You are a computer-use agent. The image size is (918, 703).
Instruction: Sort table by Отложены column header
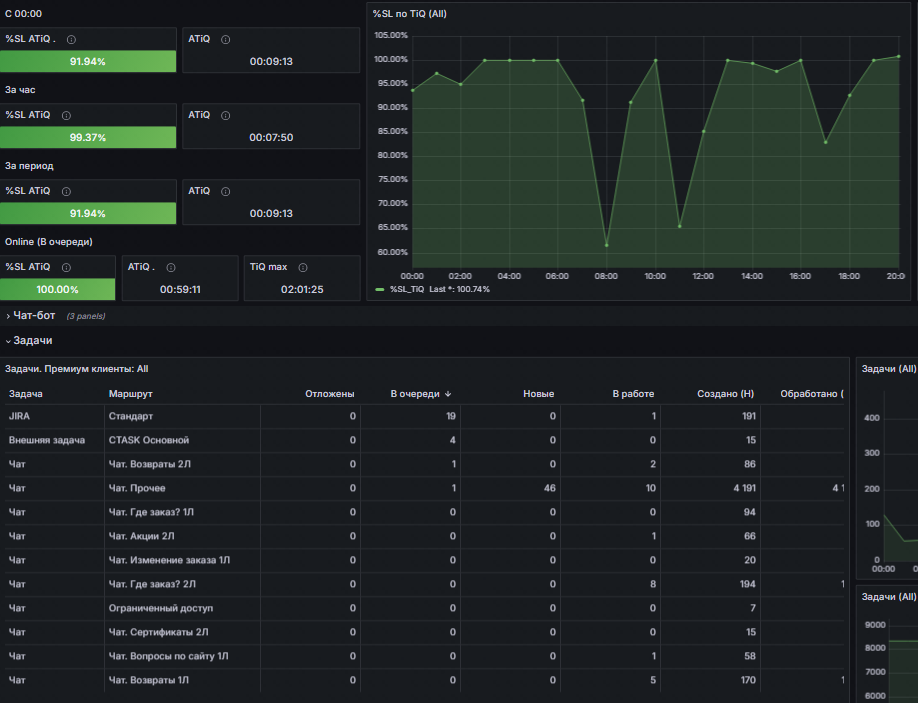[x=330, y=394]
